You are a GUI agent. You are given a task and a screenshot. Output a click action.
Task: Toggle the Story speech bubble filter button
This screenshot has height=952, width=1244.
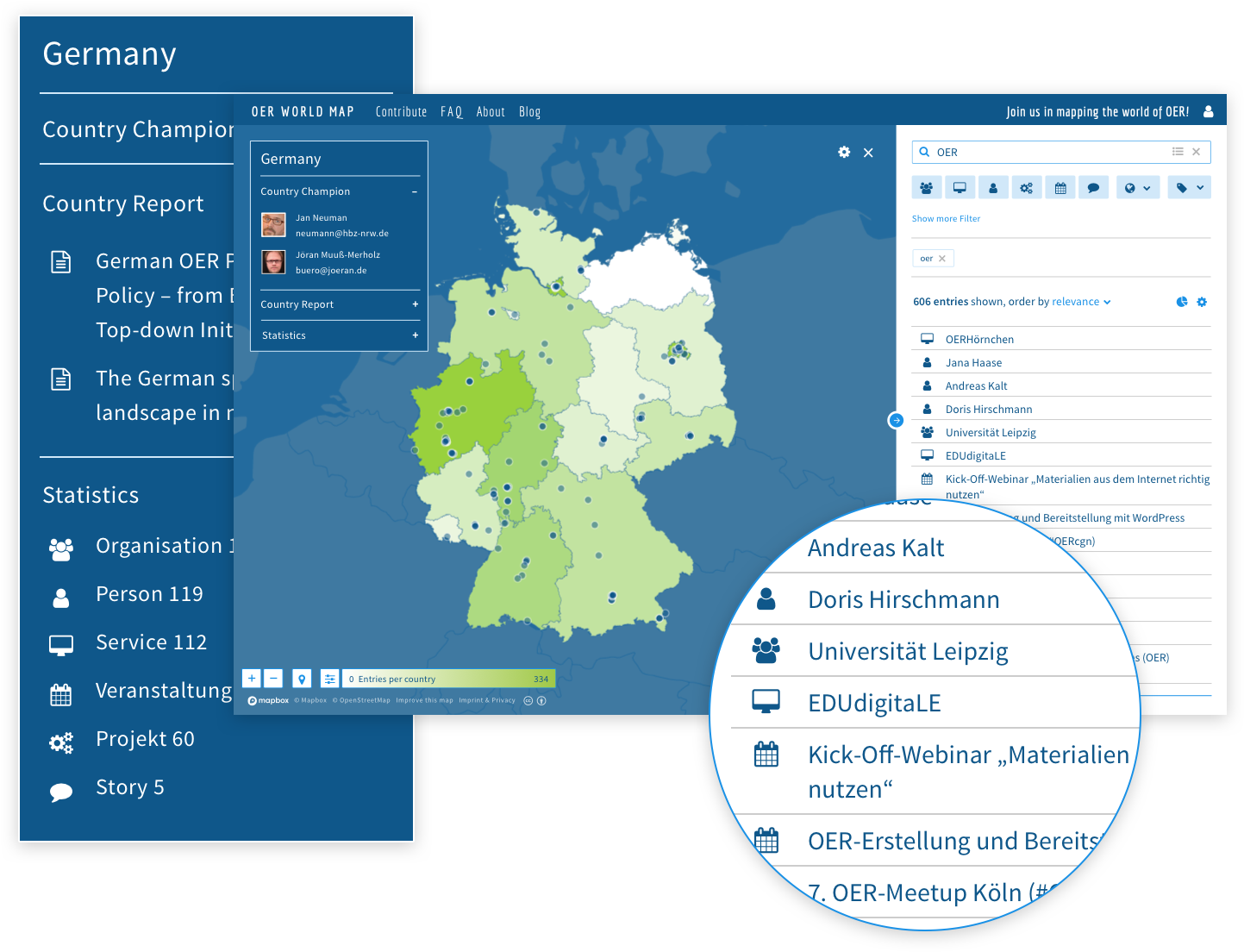pos(1093,187)
